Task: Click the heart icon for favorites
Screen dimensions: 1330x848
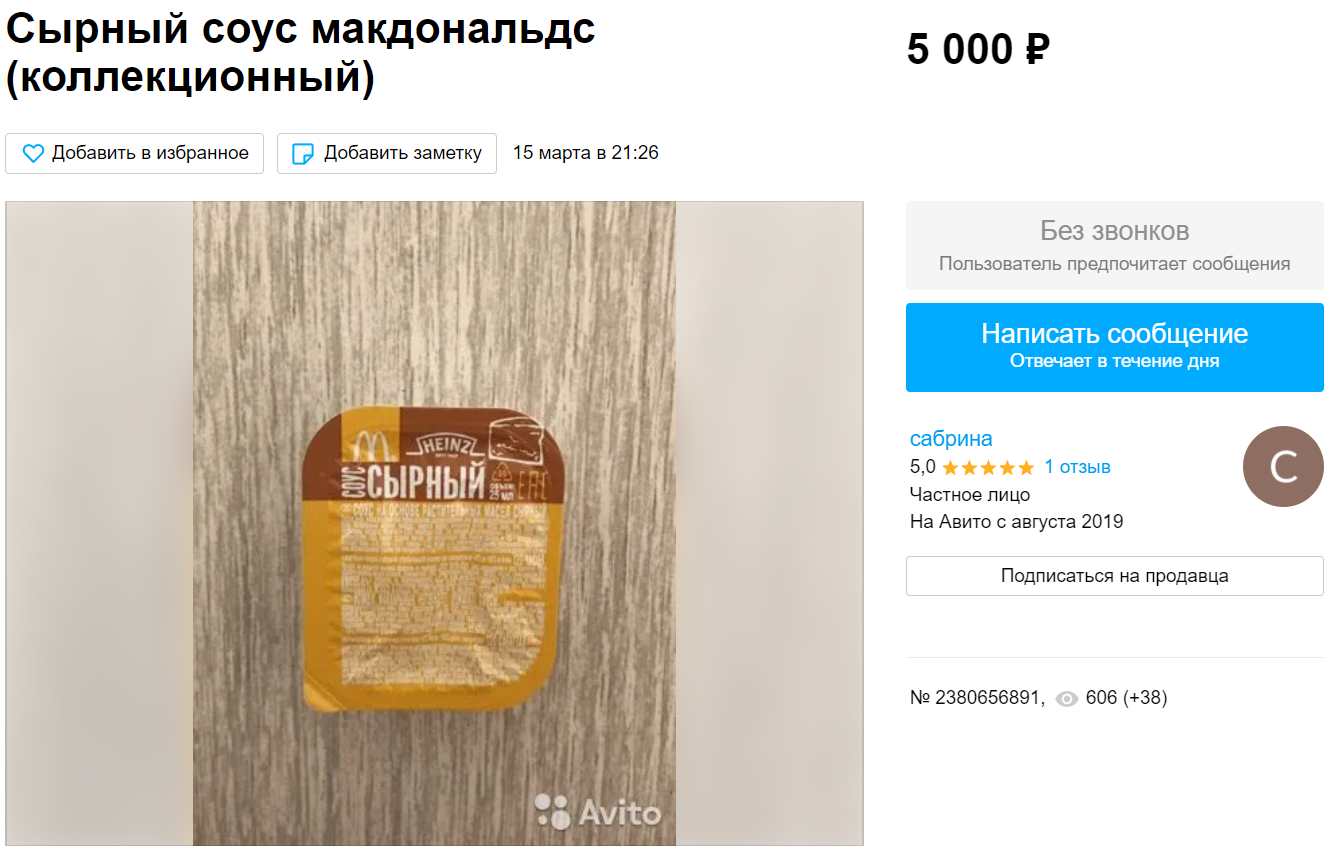Action: 33,154
